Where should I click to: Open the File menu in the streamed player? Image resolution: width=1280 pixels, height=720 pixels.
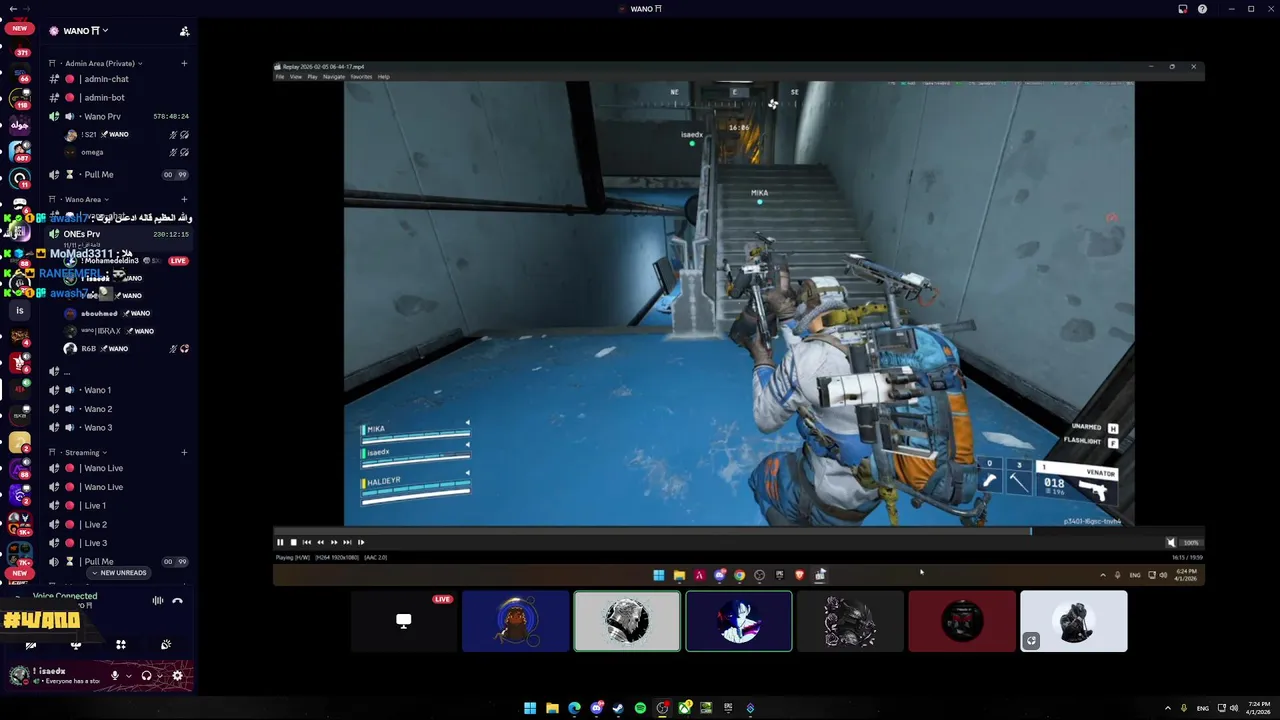click(x=280, y=77)
